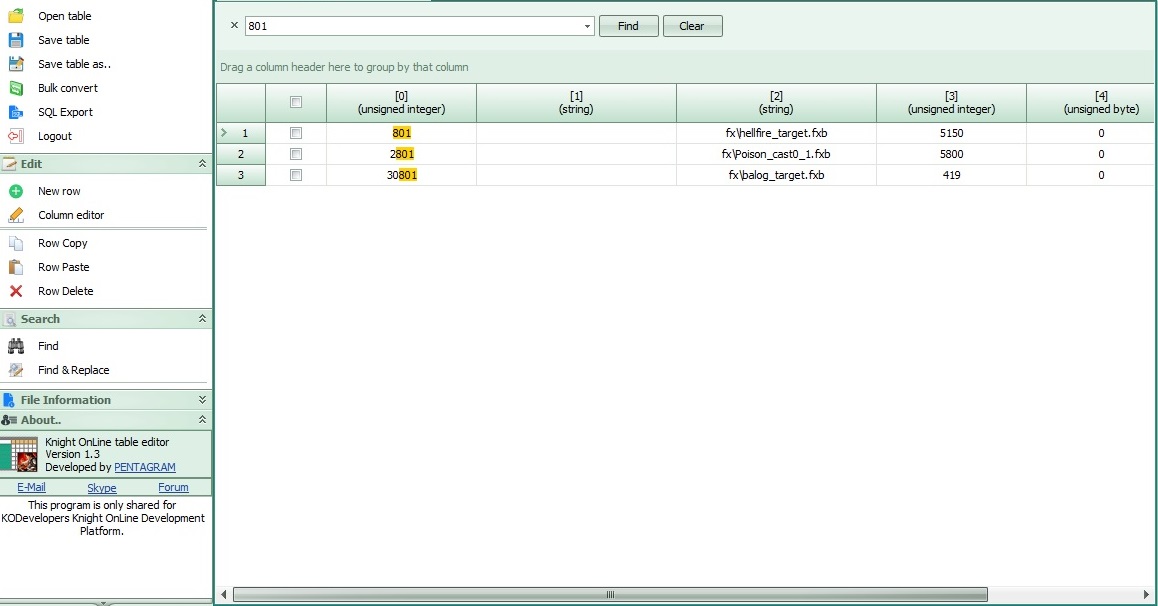
Task: Click the SQL Export icon
Action: click(x=16, y=112)
